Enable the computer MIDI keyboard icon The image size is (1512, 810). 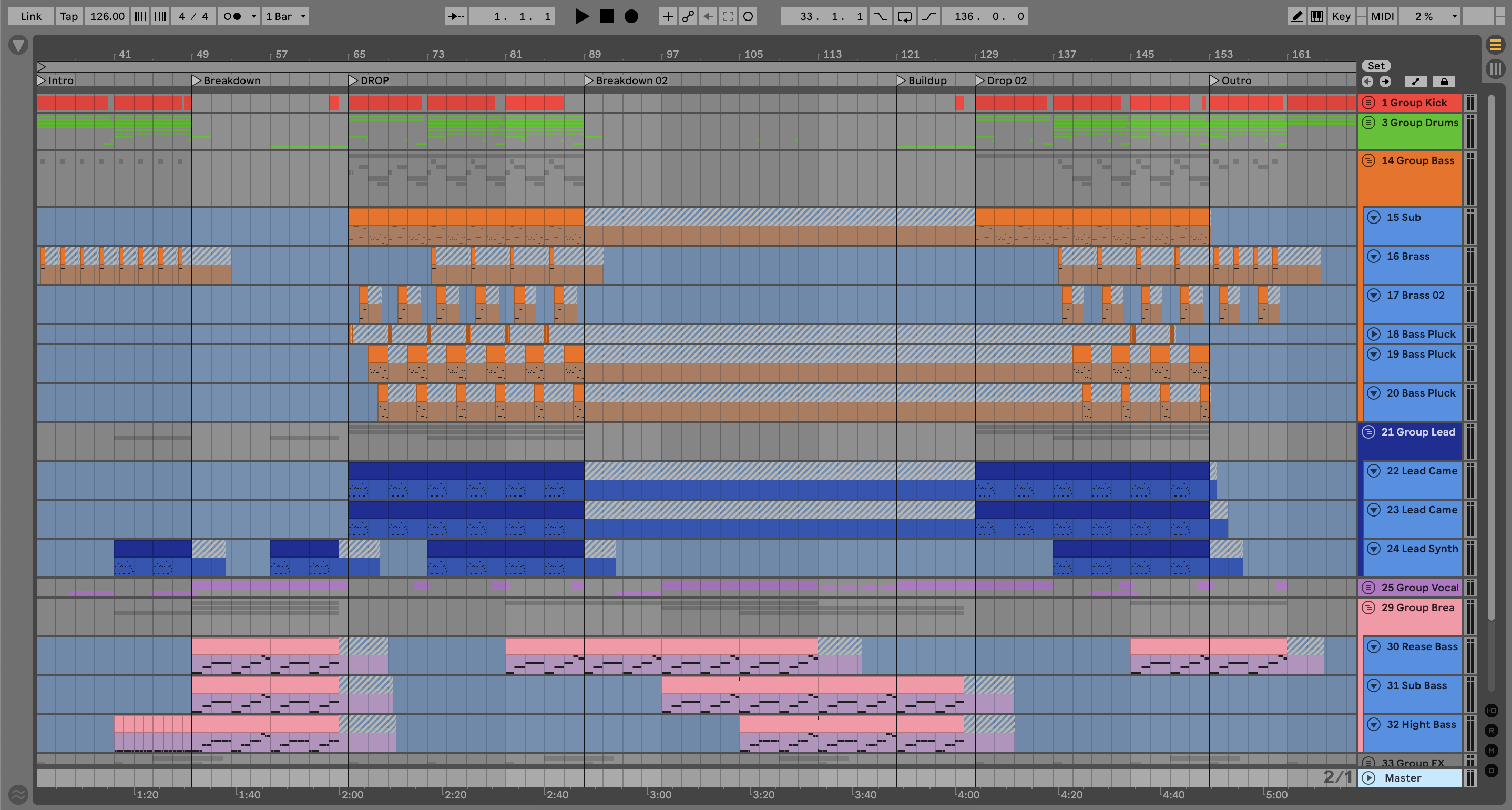[1316, 16]
